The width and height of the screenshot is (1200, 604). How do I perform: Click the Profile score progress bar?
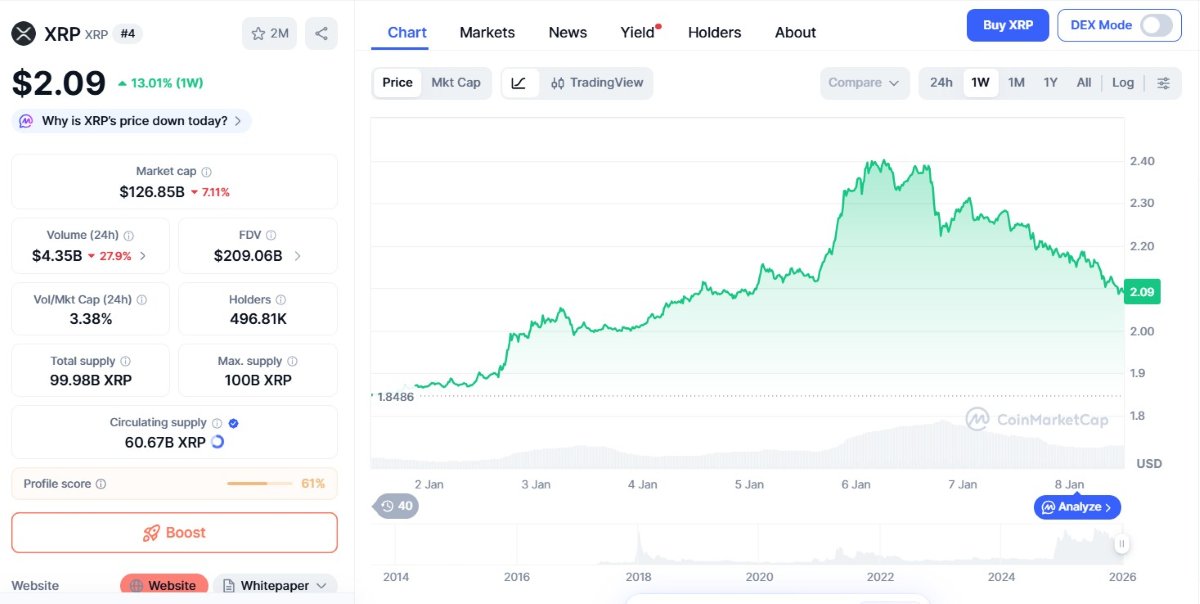(x=259, y=484)
